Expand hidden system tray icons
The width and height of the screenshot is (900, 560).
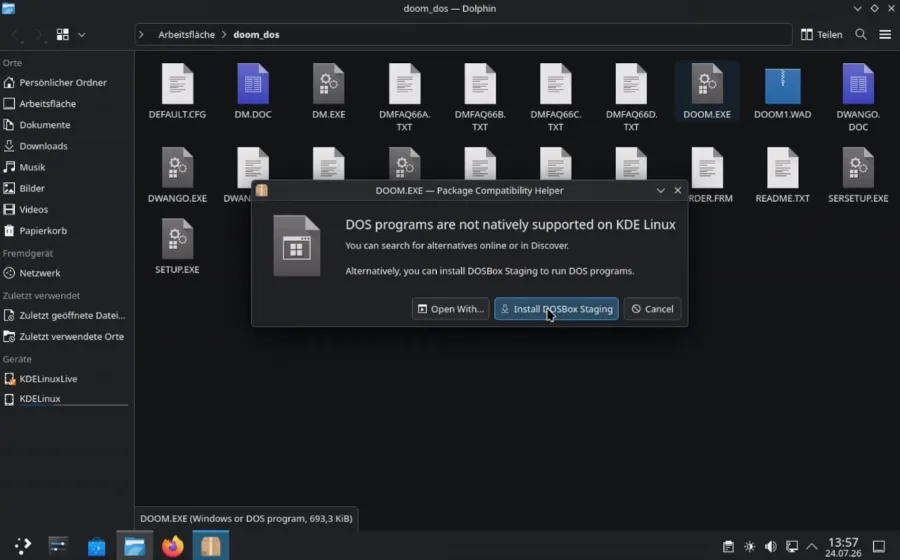click(x=812, y=546)
